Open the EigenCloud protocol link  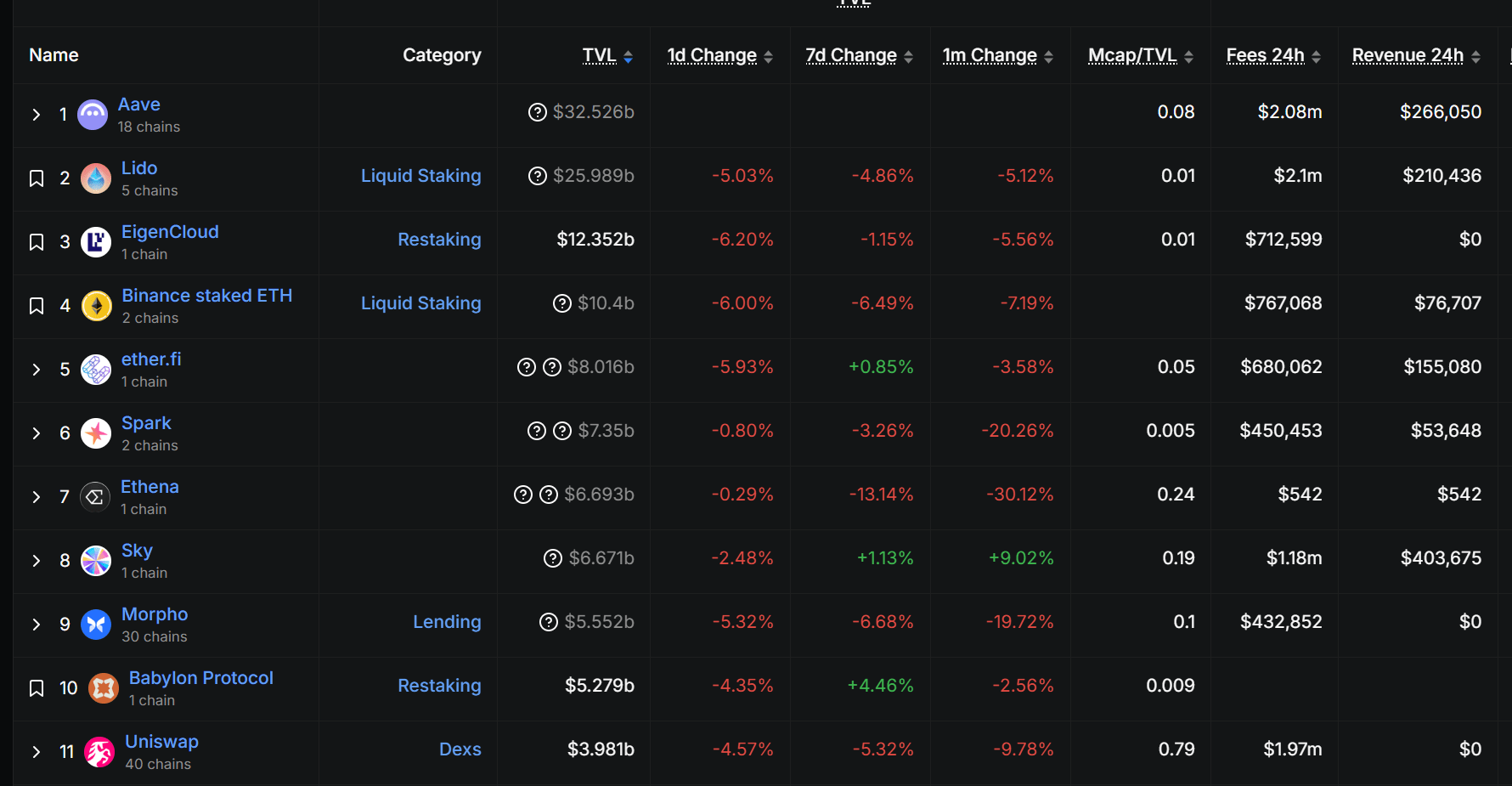(x=170, y=232)
